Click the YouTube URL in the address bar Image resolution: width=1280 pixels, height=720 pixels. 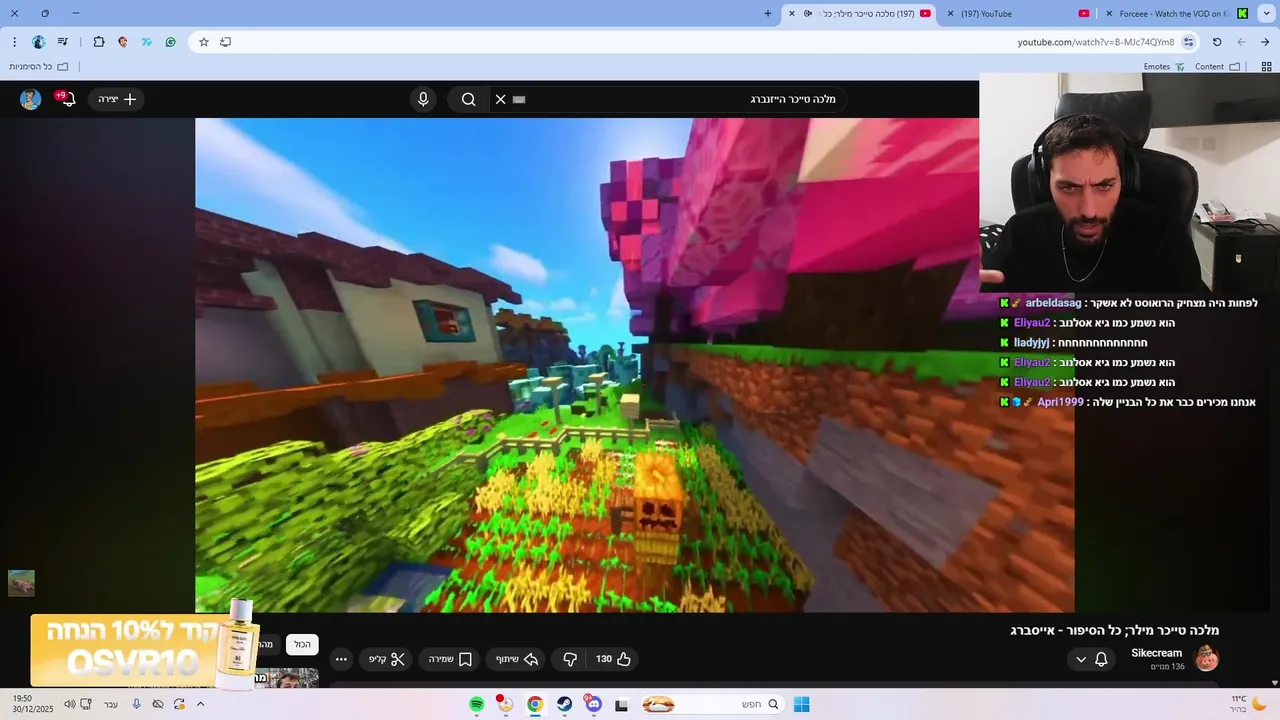(1096, 42)
